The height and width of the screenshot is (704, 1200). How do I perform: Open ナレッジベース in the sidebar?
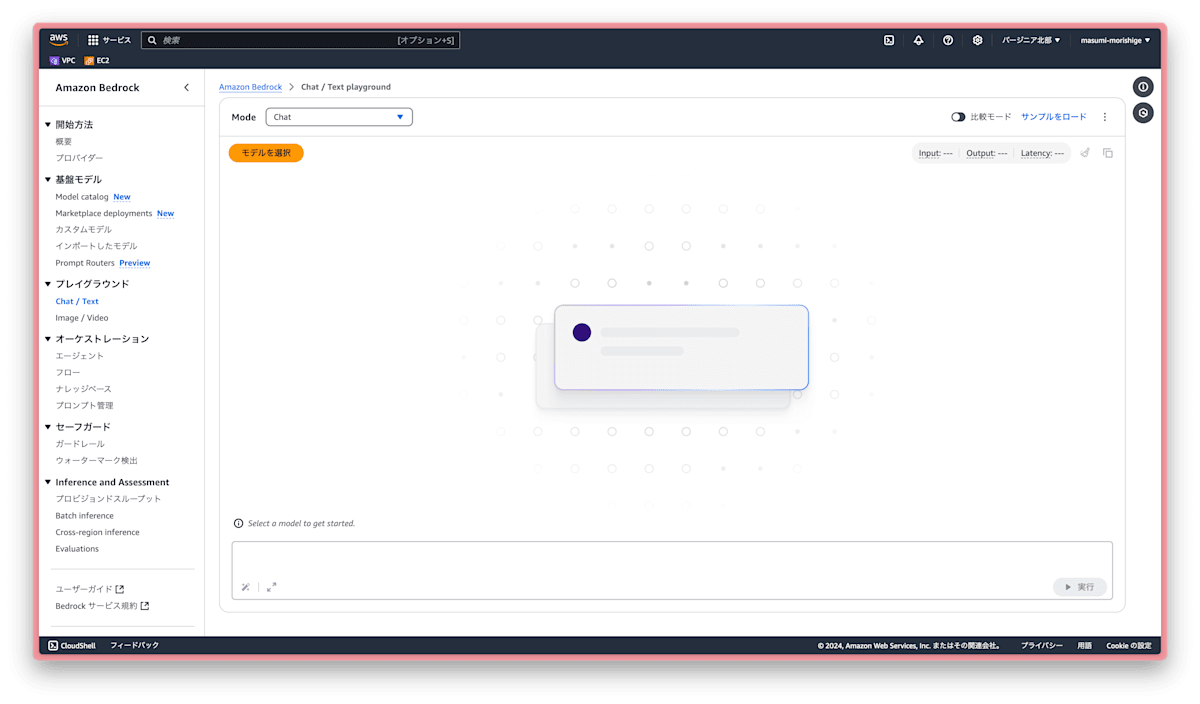click(x=84, y=389)
